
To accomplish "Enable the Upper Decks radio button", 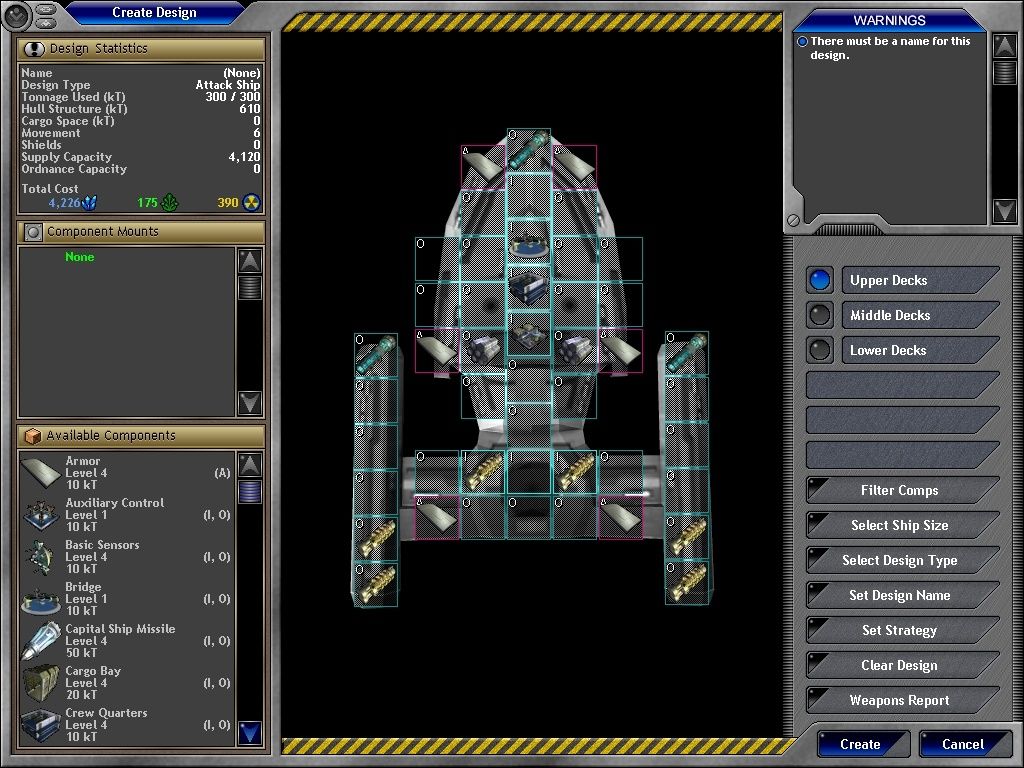I will click(x=820, y=280).
